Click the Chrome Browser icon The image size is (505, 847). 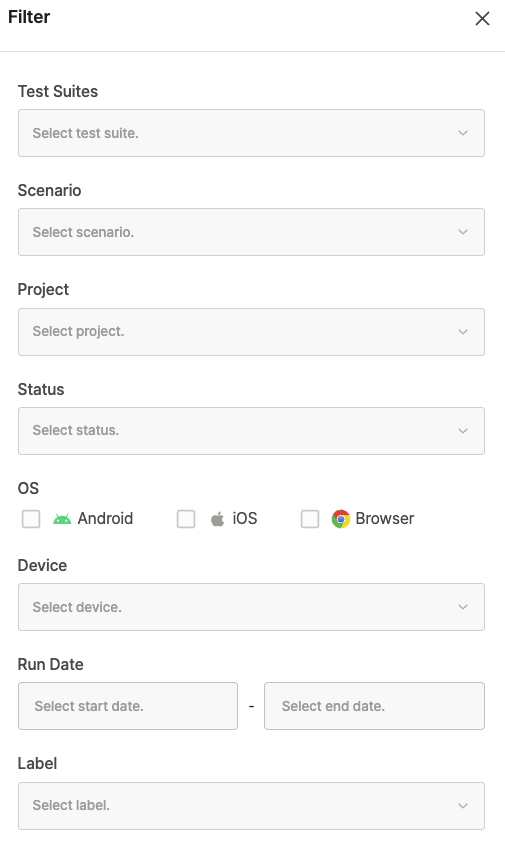click(x=341, y=519)
